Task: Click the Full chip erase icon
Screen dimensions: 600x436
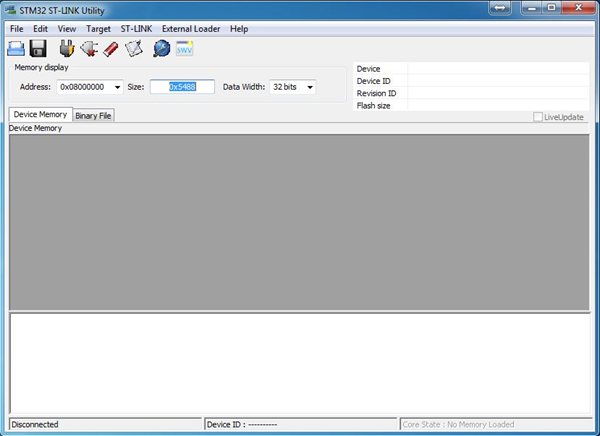Action: point(111,49)
